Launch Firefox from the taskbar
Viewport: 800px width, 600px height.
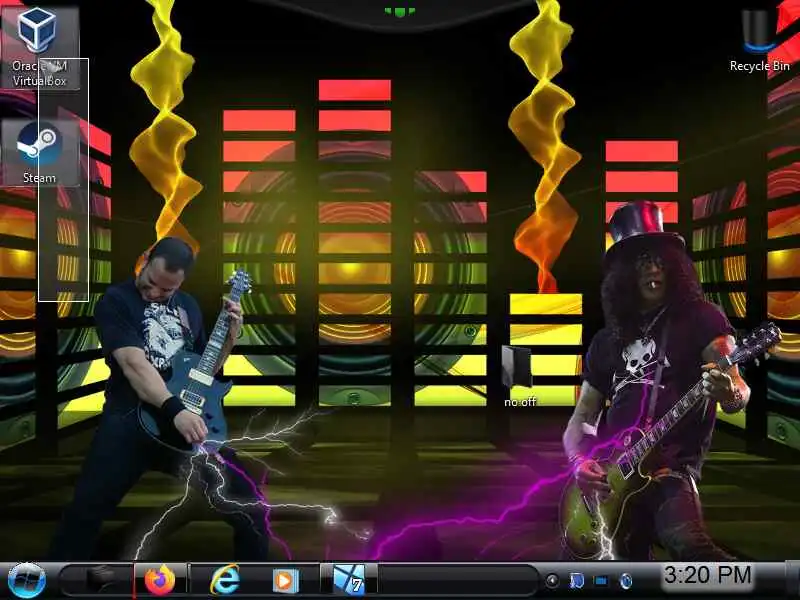(x=160, y=580)
